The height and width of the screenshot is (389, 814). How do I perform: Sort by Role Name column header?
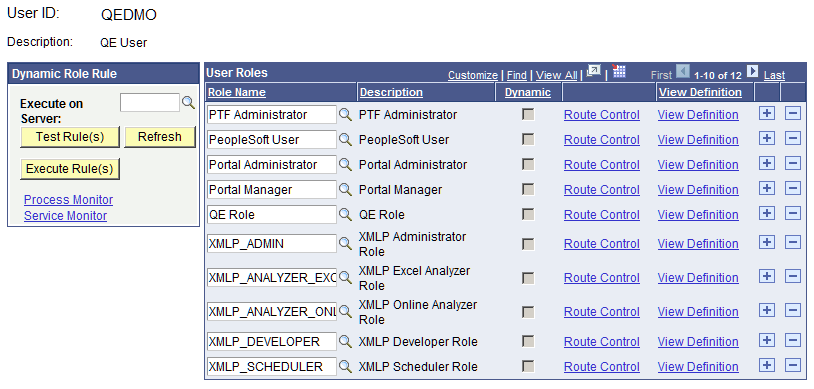[236, 92]
